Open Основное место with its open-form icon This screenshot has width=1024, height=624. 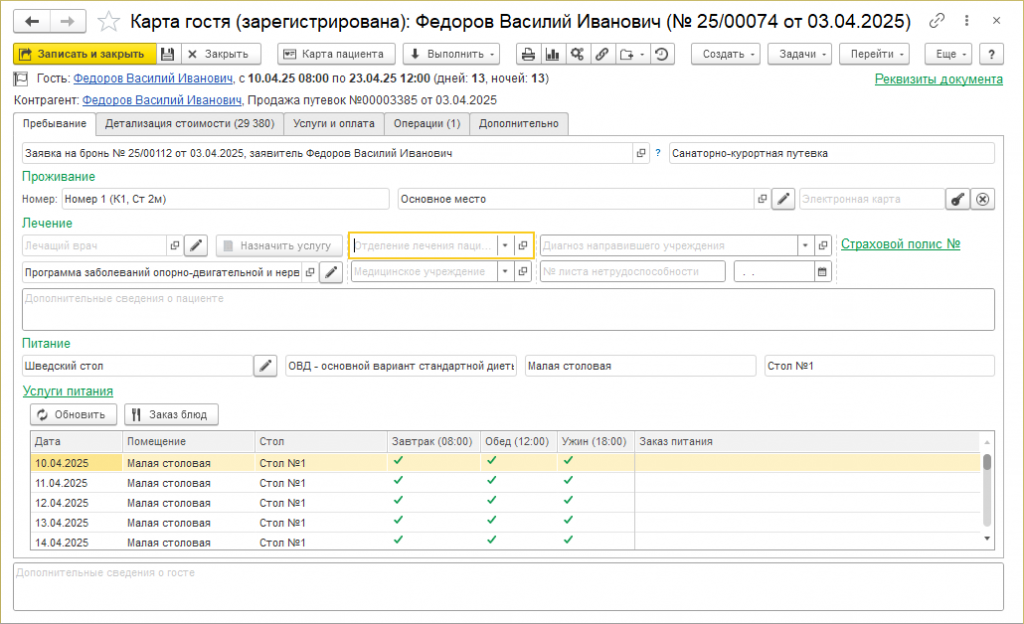pos(762,199)
